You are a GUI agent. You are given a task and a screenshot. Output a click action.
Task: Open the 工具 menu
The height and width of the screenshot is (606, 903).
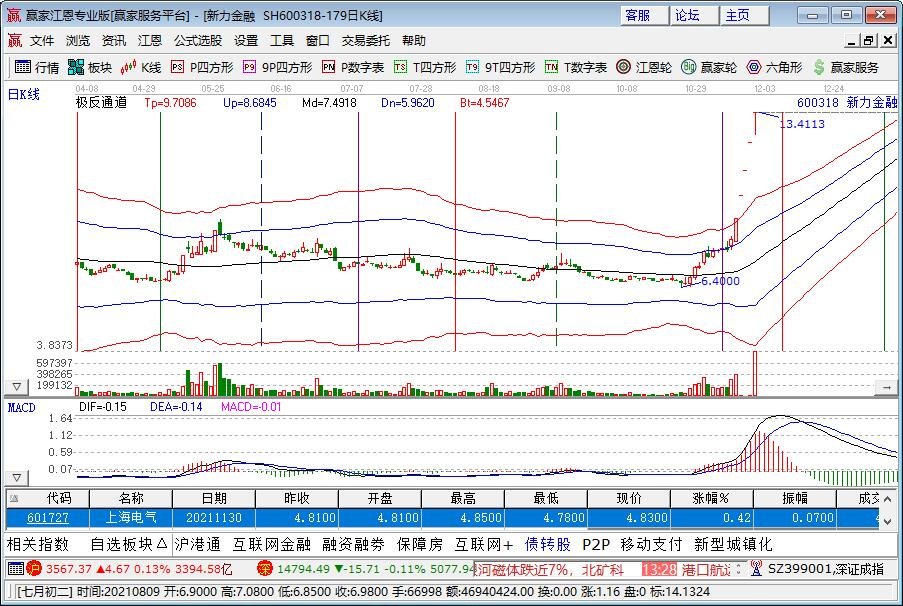(282, 40)
